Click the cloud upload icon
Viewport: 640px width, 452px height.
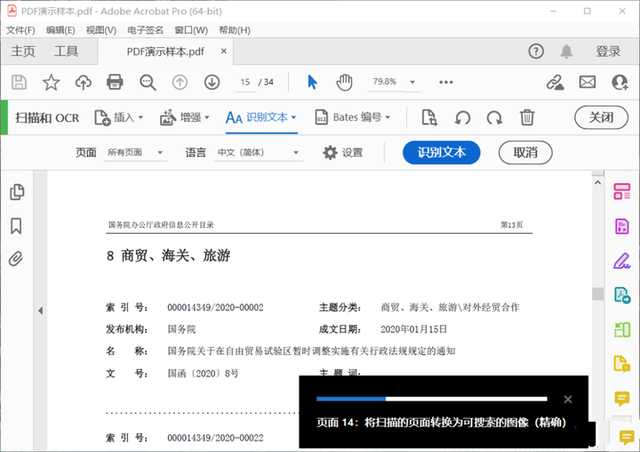[x=83, y=82]
